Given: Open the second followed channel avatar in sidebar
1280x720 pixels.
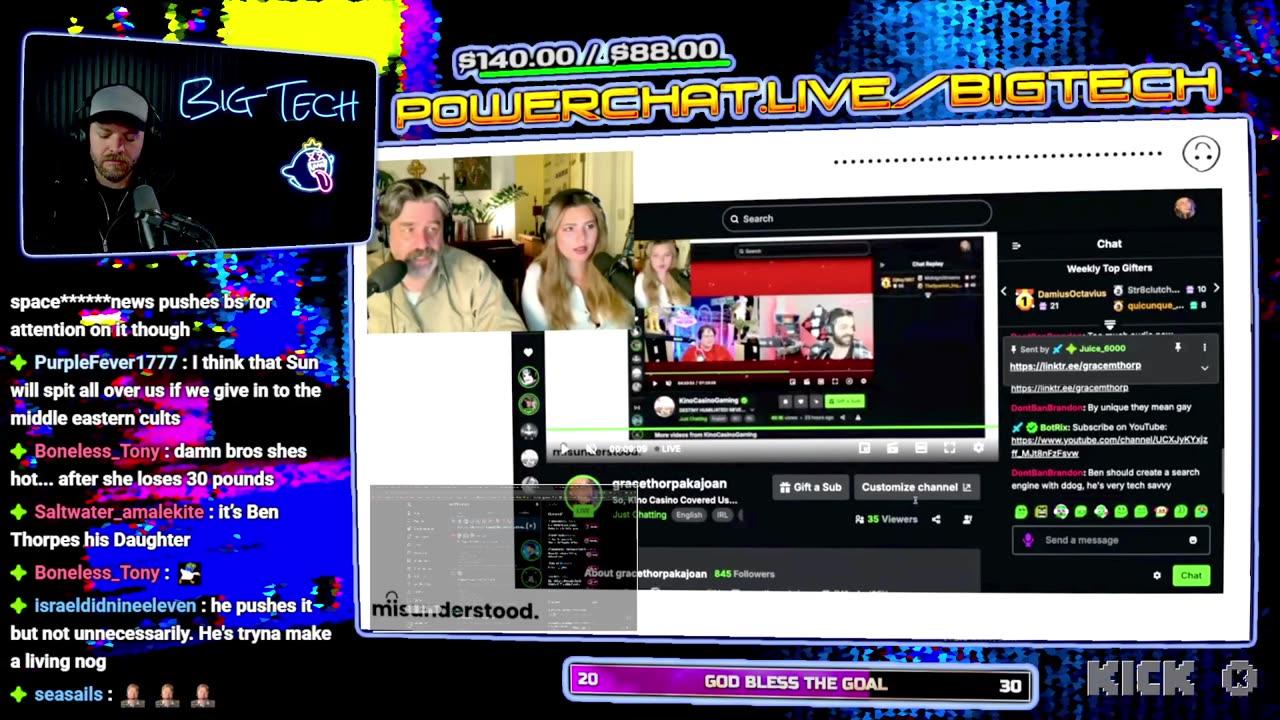Looking at the screenshot, I should 528,404.
